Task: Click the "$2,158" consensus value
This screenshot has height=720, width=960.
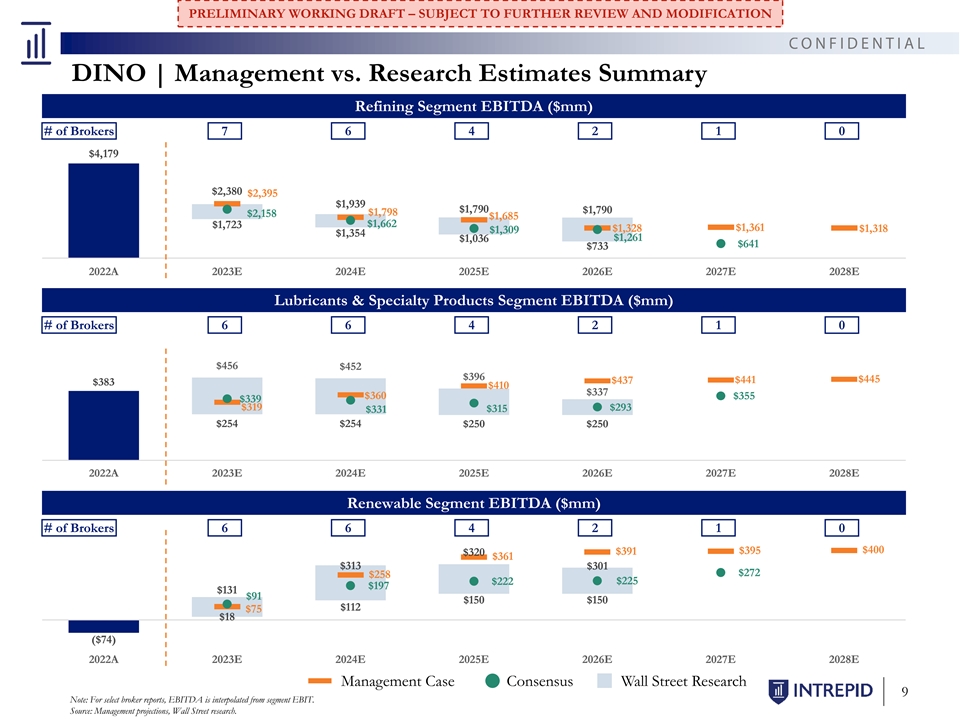Action: coord(261,213)
